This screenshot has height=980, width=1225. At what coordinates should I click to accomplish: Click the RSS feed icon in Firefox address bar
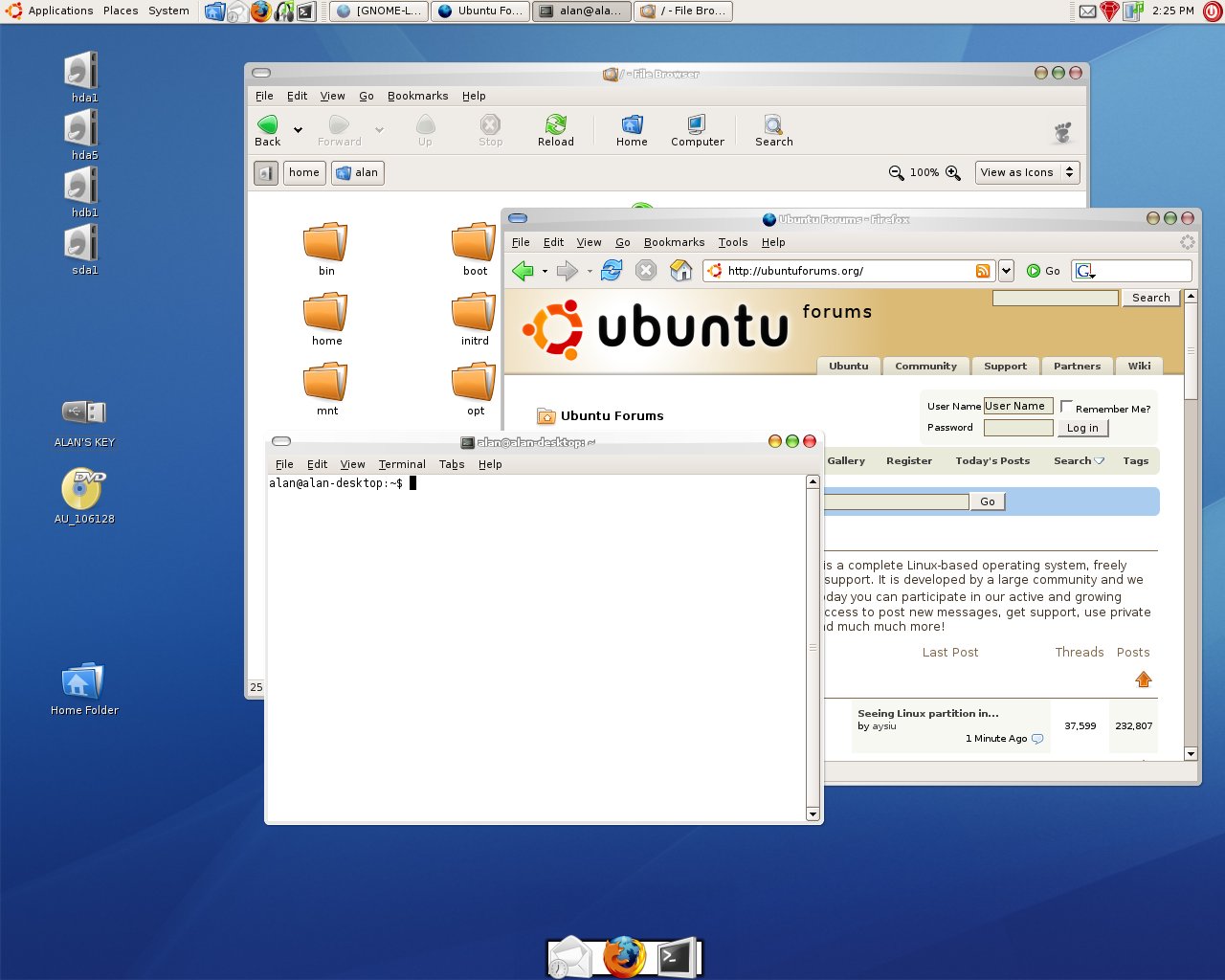983,271
